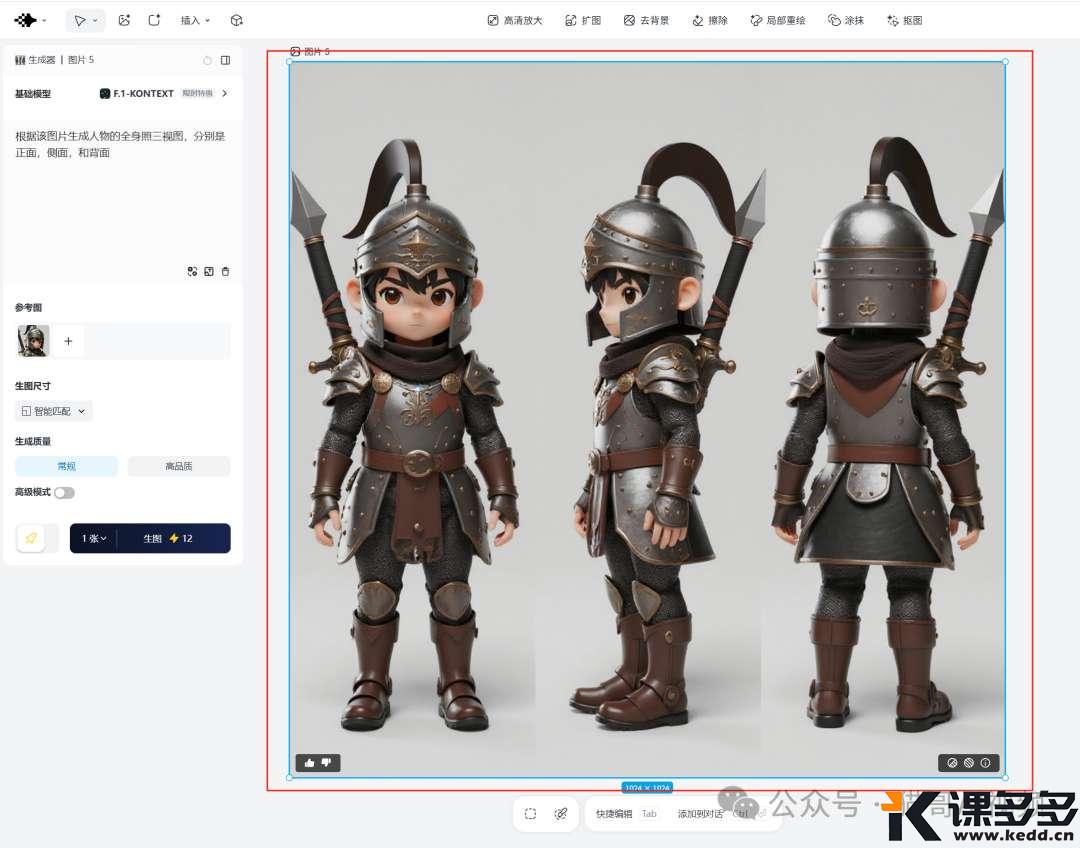This screenshot has width=1080, height=848.
Task: Click the magic brush icon in bottom bar
Action: click(561, 814)
